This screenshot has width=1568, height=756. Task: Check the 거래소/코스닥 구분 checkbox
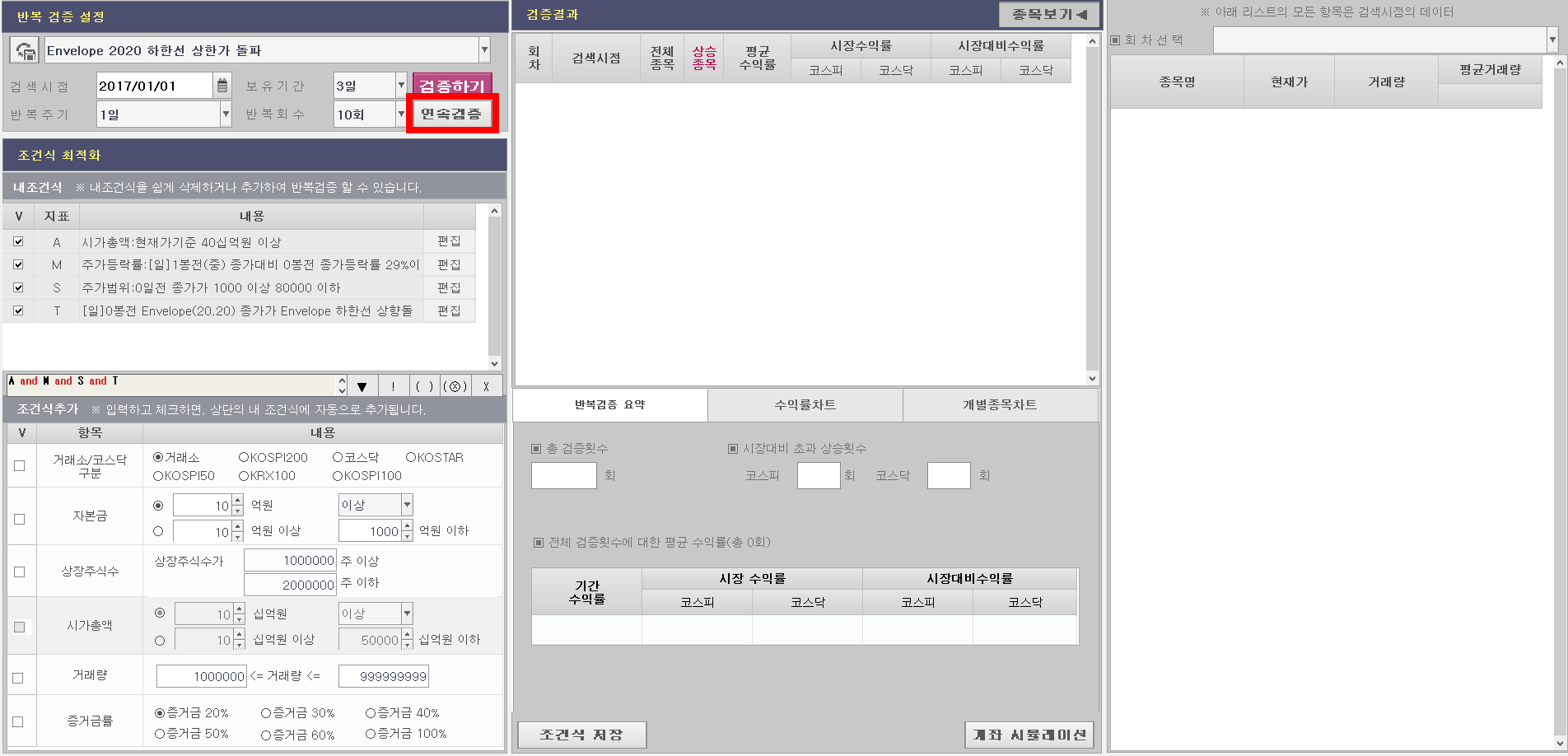pos(20,465)
